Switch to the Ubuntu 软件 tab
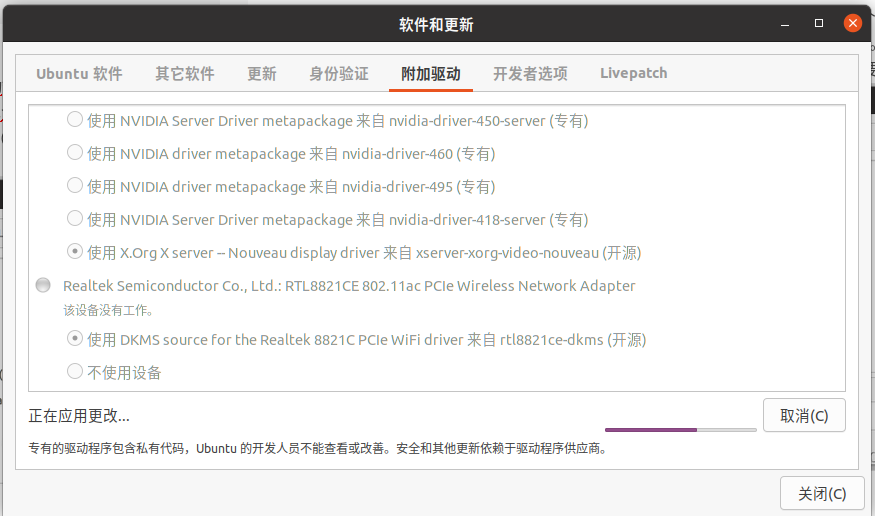The width and height of the screenshot is (875, 516). [79, 74]
